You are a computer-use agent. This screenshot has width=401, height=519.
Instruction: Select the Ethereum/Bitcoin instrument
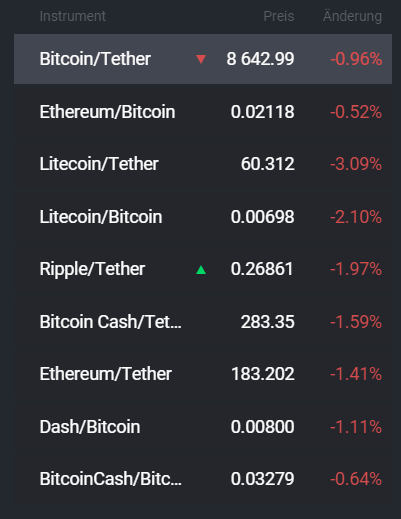[x=203, y=112]
